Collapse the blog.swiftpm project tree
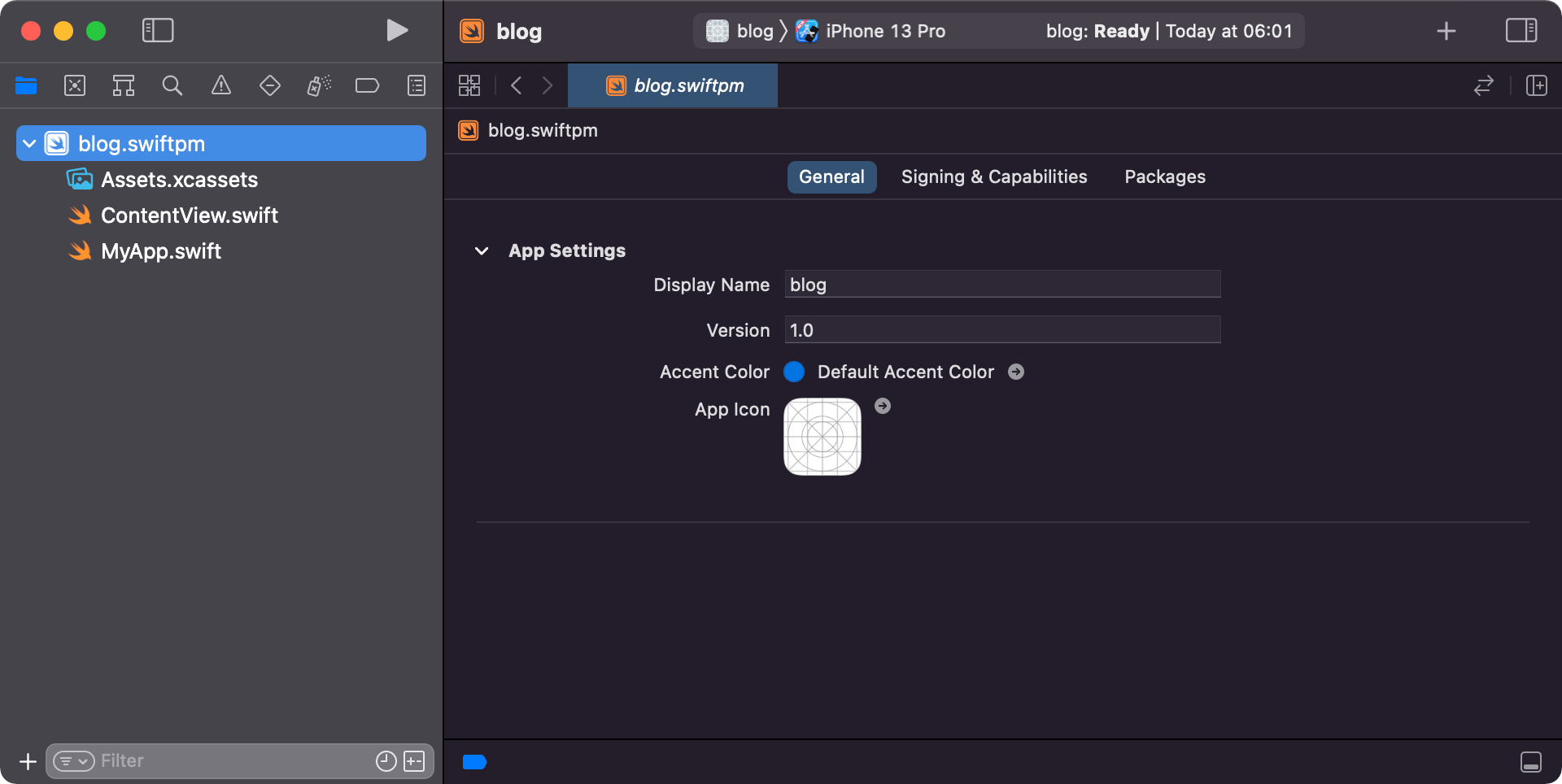Viewport: 1562px width, 784px height. pyautogui.click(x=29, y=143)
